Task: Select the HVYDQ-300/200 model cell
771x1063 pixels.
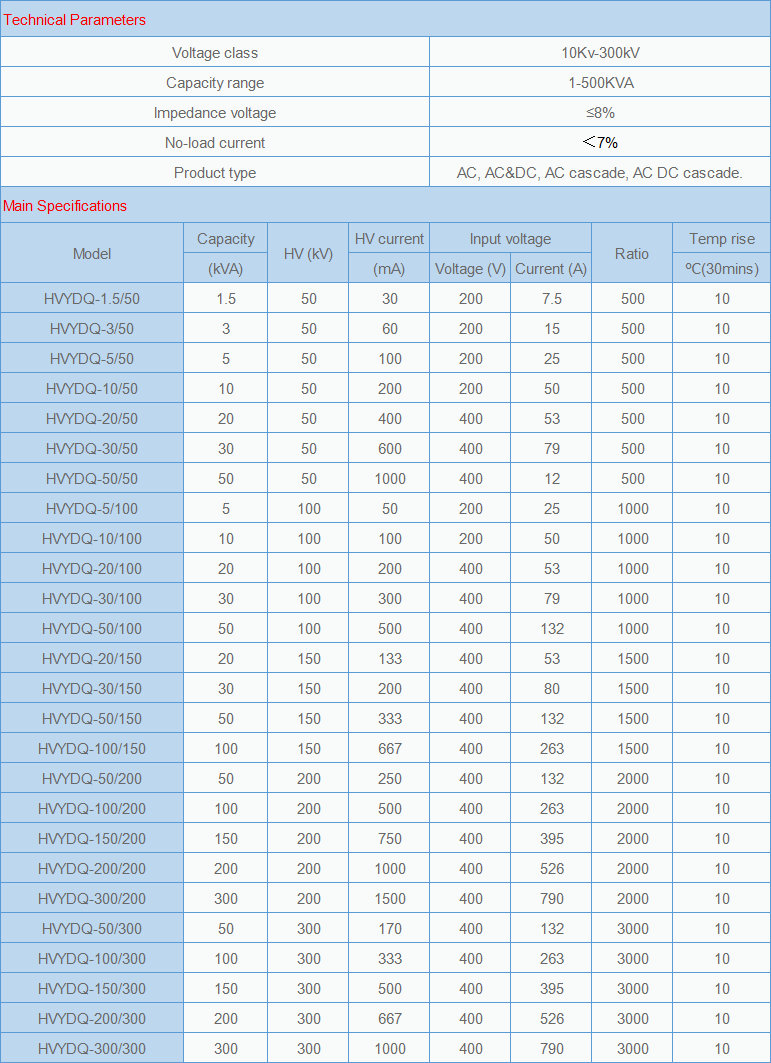Action: click(92, 899)
